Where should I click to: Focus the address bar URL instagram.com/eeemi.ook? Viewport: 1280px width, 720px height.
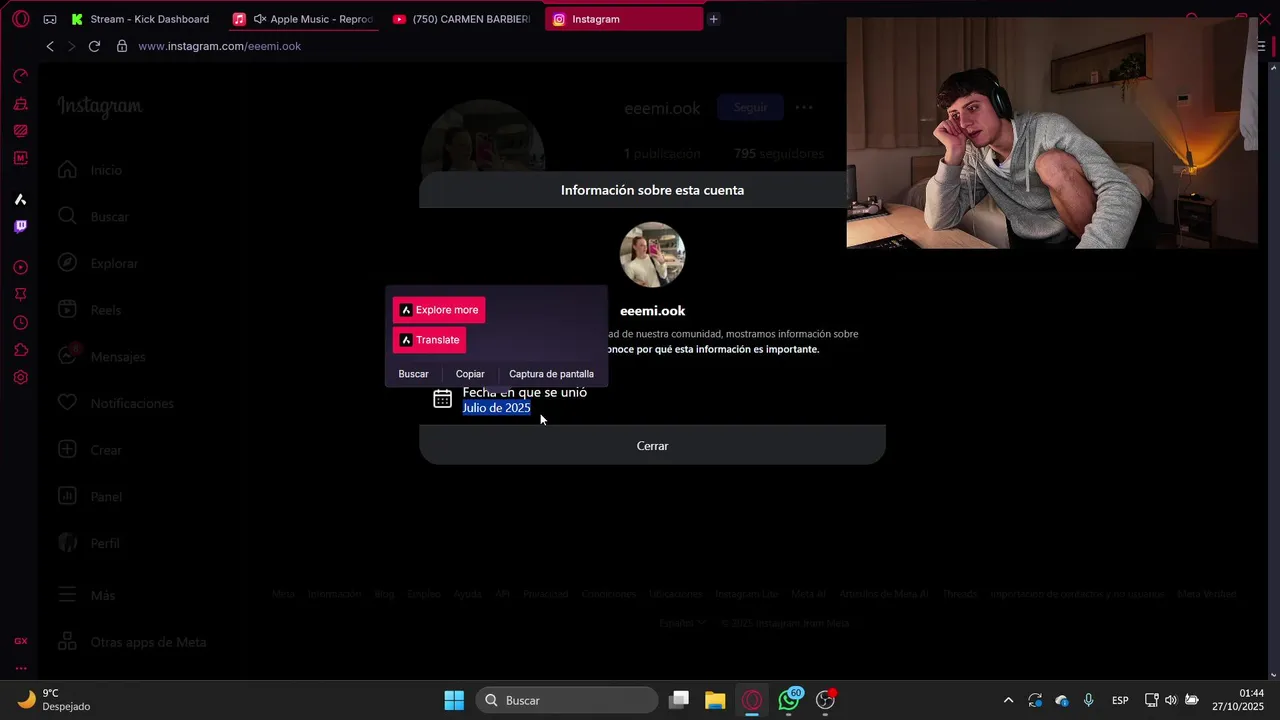219,46
